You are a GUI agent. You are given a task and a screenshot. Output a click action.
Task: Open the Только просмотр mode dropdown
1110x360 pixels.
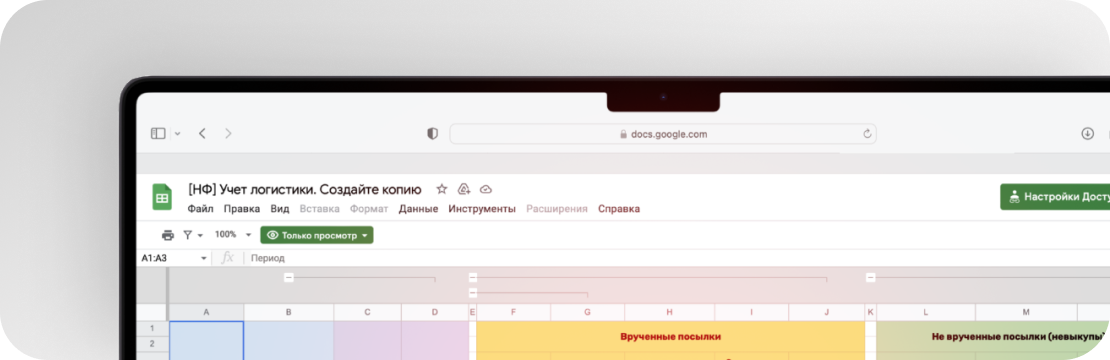[316, 236]
